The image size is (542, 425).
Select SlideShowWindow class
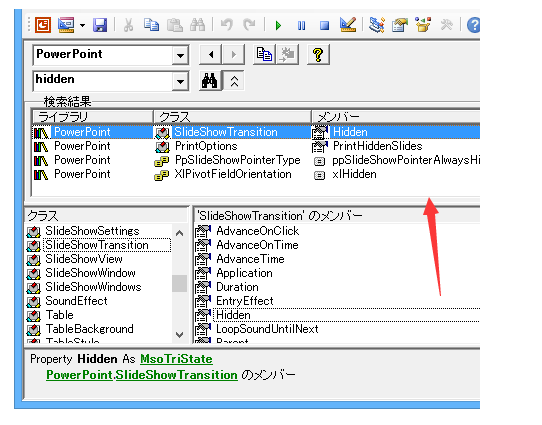[90, 273]
